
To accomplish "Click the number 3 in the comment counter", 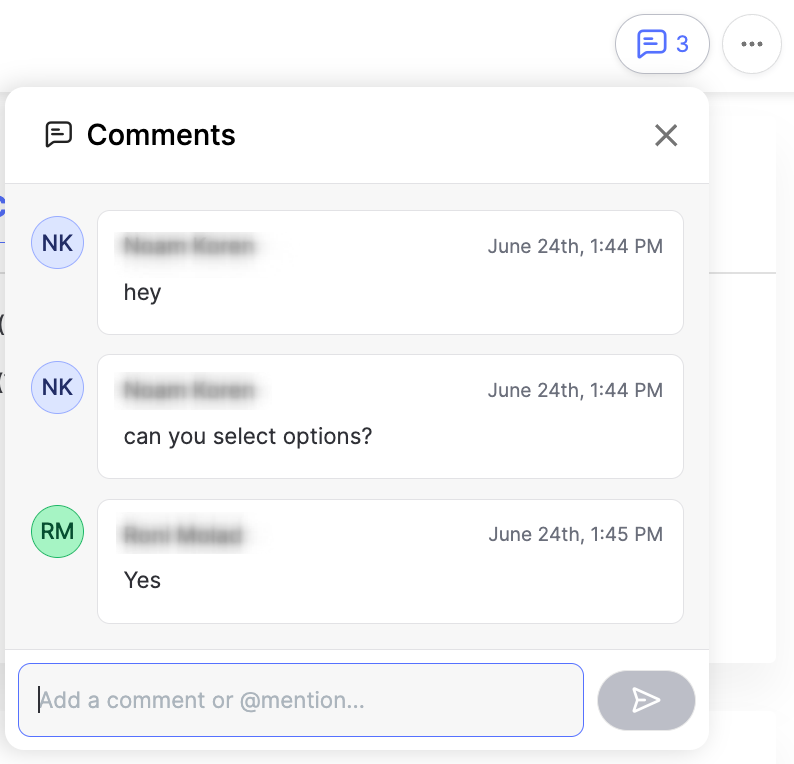I will point(682,44).
